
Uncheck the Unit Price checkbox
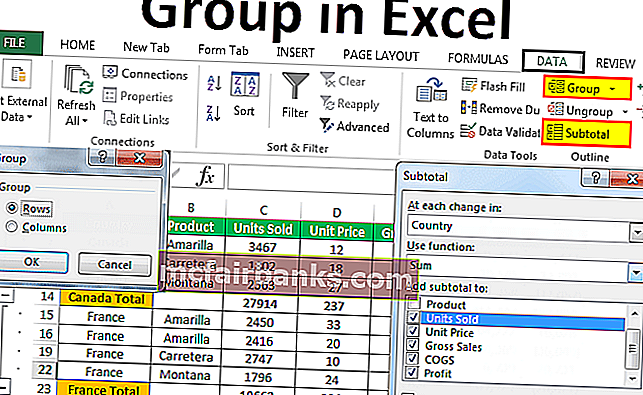pyautogui.click(x=413, y=331)
